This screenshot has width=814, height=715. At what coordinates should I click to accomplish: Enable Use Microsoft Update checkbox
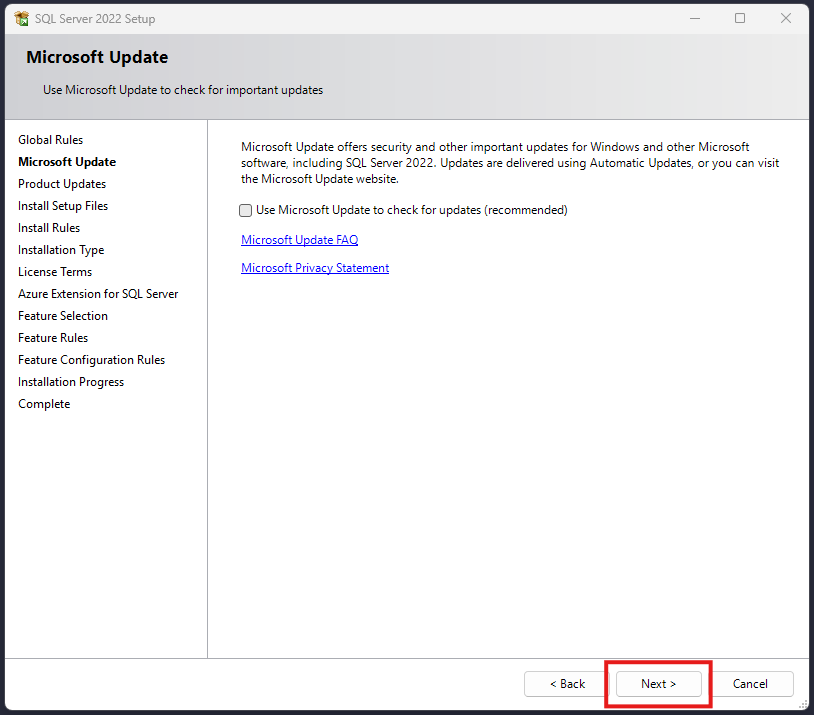click(246, 211)
